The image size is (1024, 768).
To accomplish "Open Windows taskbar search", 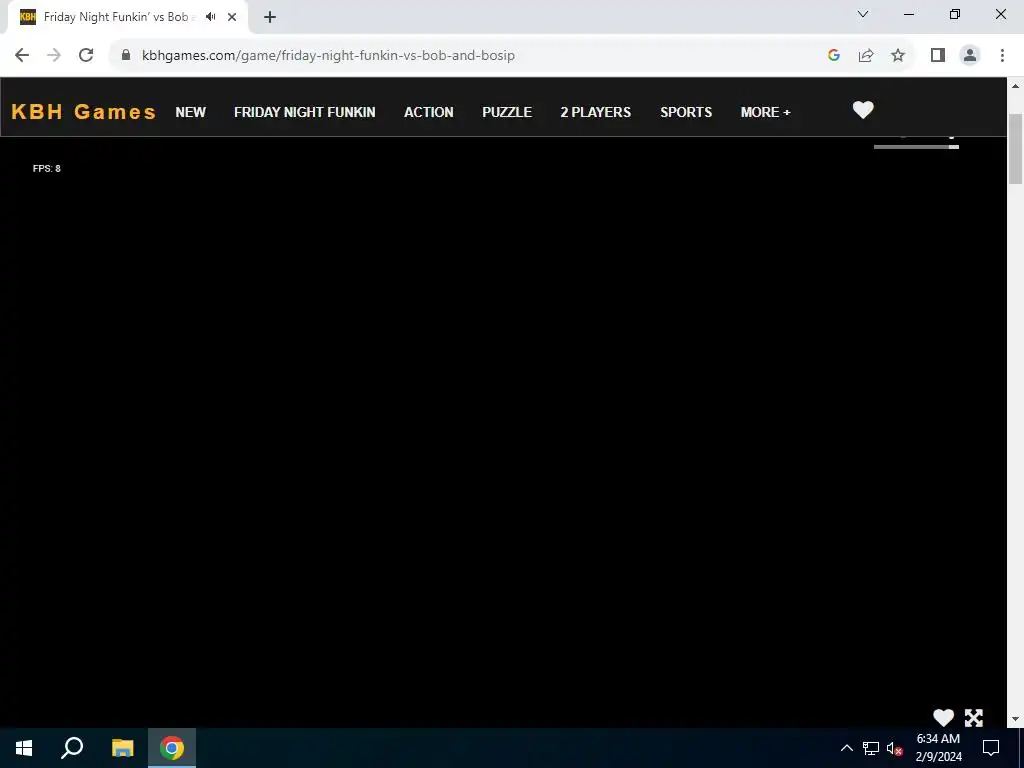I will pyautogui.click(x=72, y=748).
